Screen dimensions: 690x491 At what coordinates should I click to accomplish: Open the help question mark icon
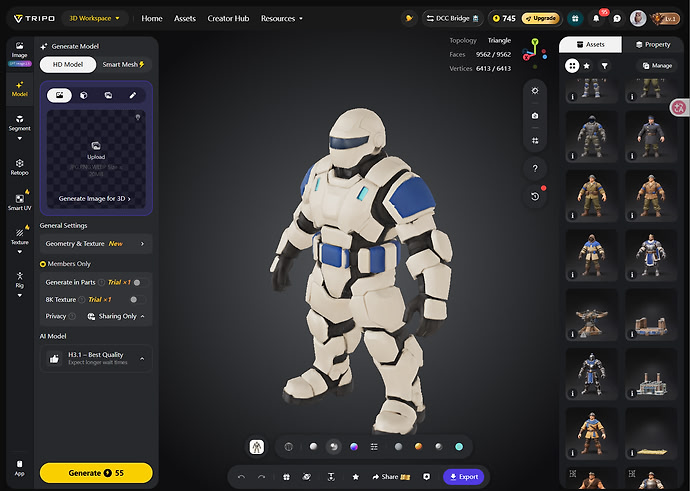[x=535, y=169]
